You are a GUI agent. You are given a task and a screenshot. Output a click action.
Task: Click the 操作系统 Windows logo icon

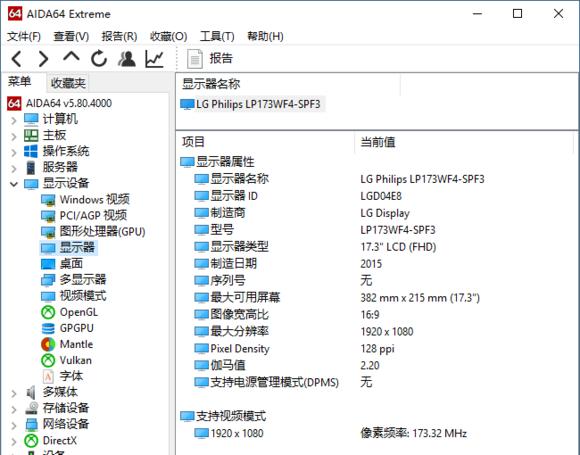click(x=31, y=151)
